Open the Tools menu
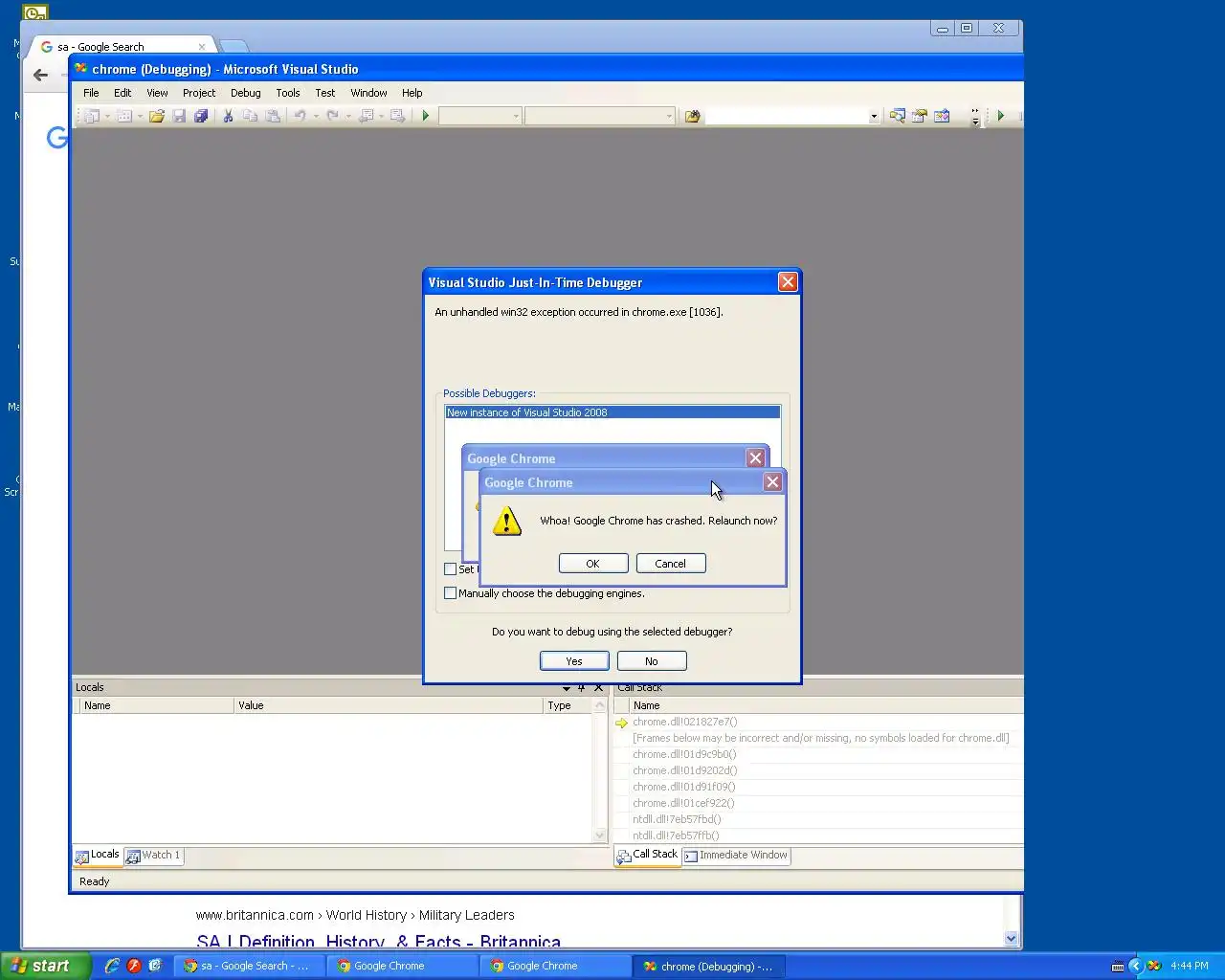This screenshot has height=980, width=1225. pyautogui.click(x=288, y=93)
